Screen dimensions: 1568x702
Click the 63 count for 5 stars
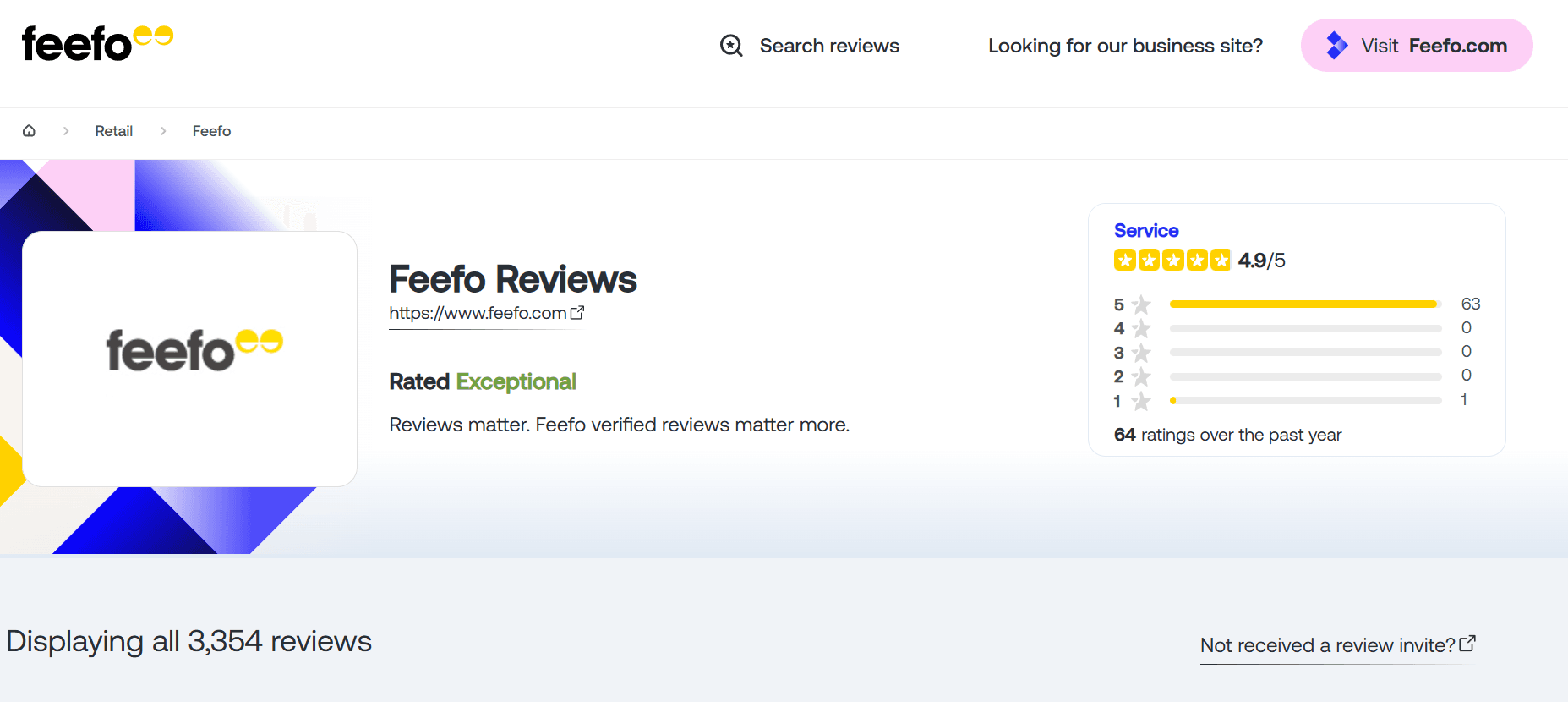(1471, 304)
